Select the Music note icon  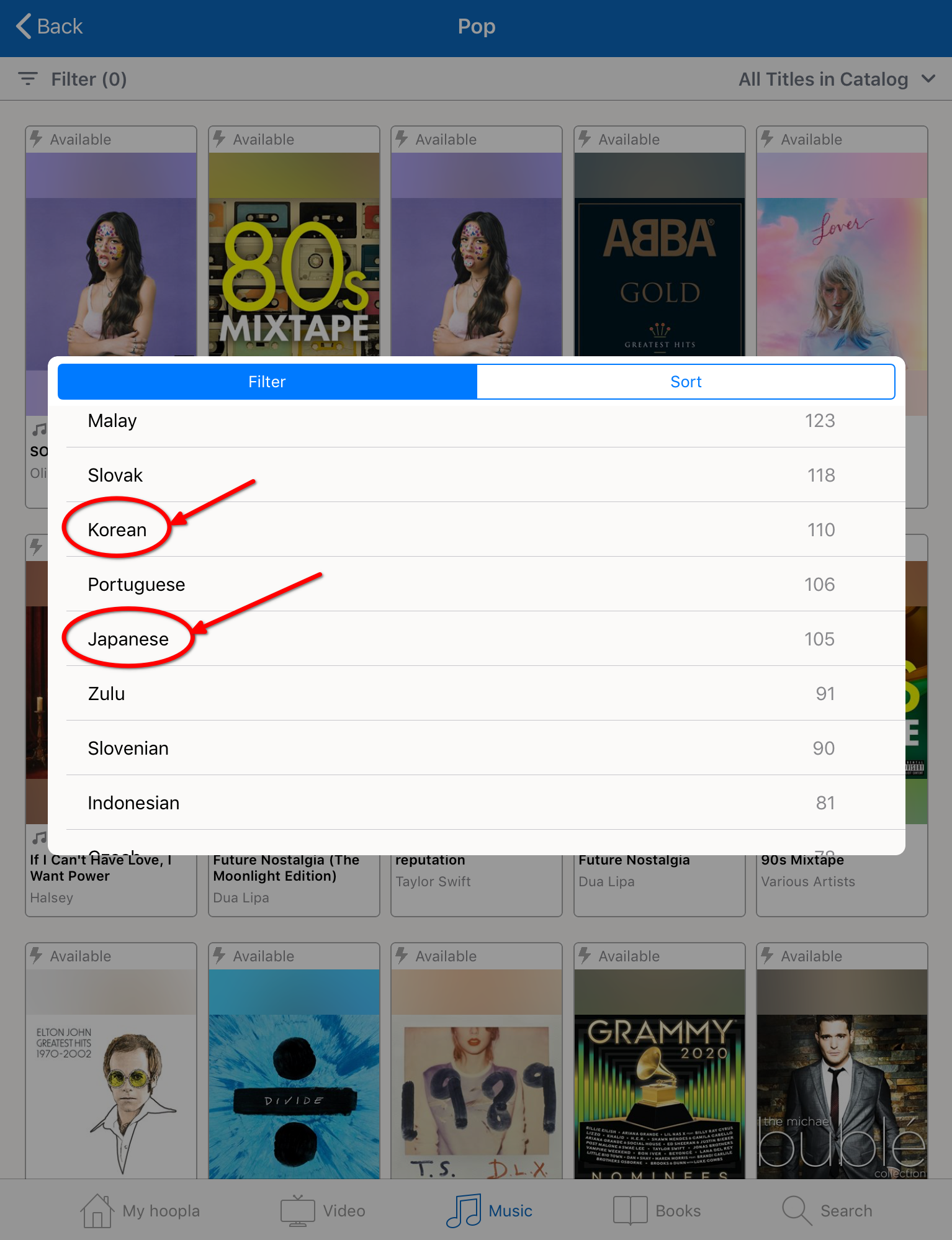point(463,1210)
